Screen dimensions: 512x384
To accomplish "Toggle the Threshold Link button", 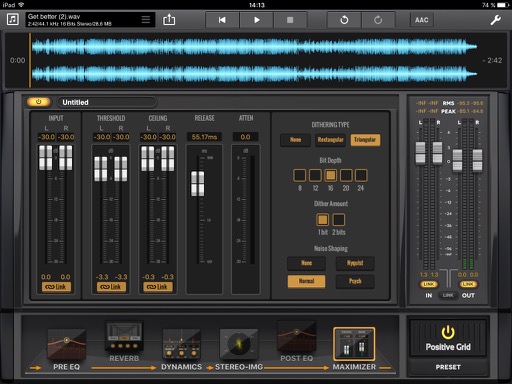I will [x=111, y=287].
